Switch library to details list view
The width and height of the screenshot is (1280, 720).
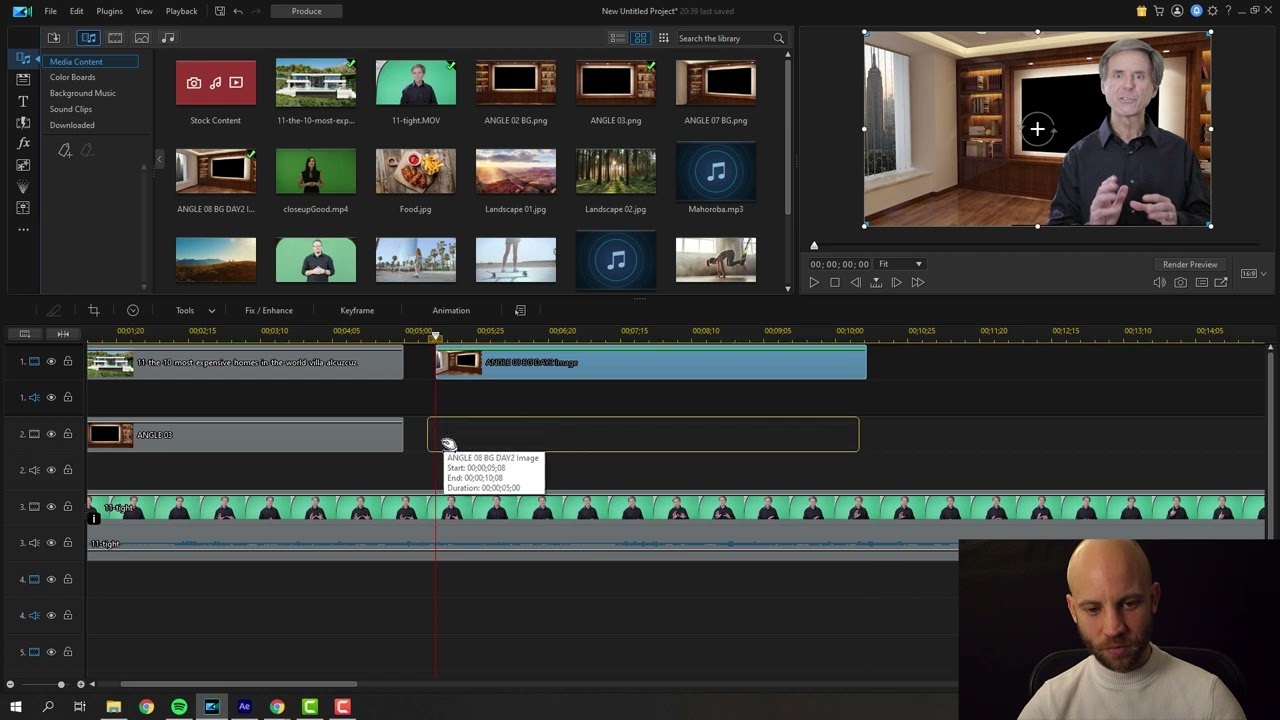[618, 38]
